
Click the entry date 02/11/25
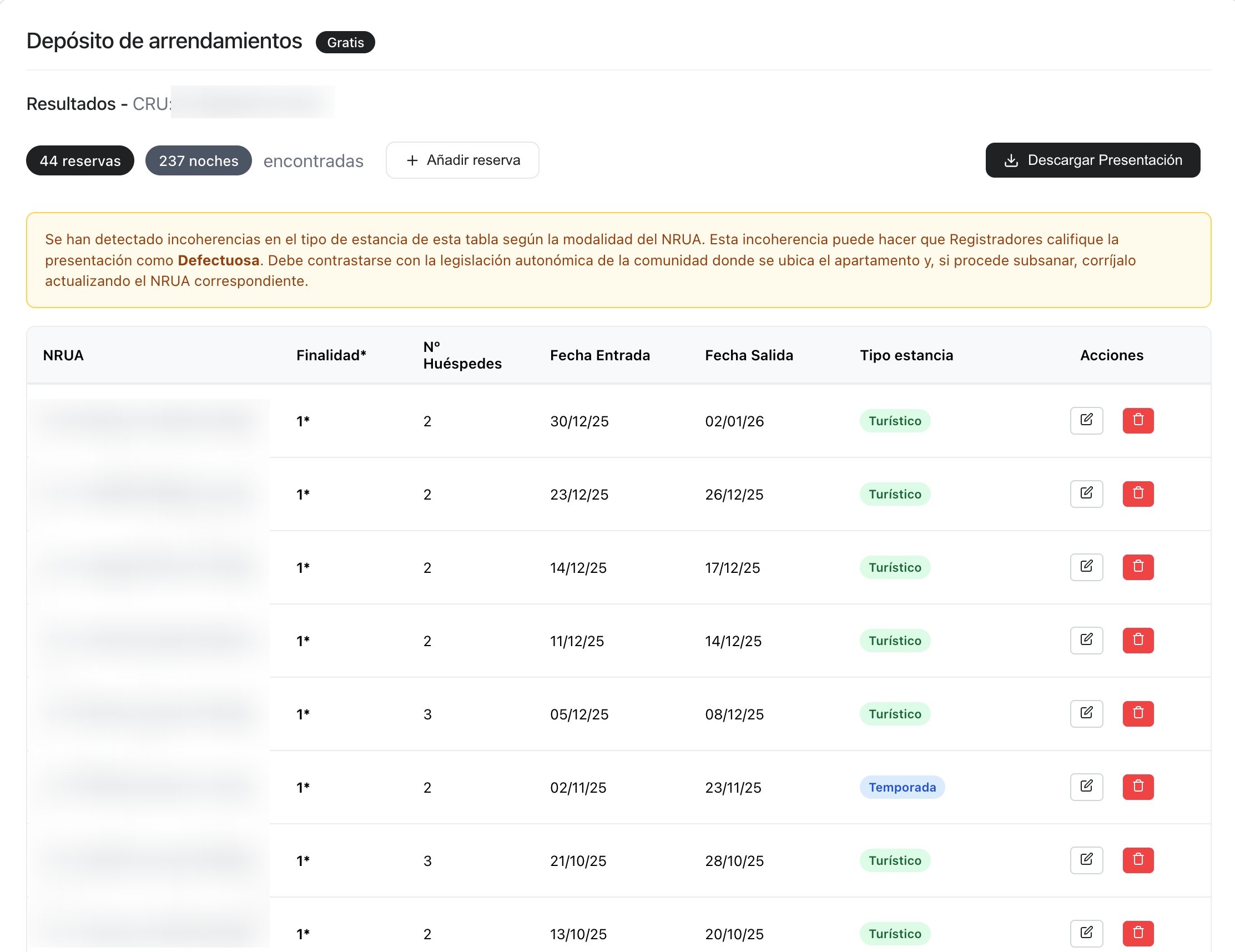point(578,787)
